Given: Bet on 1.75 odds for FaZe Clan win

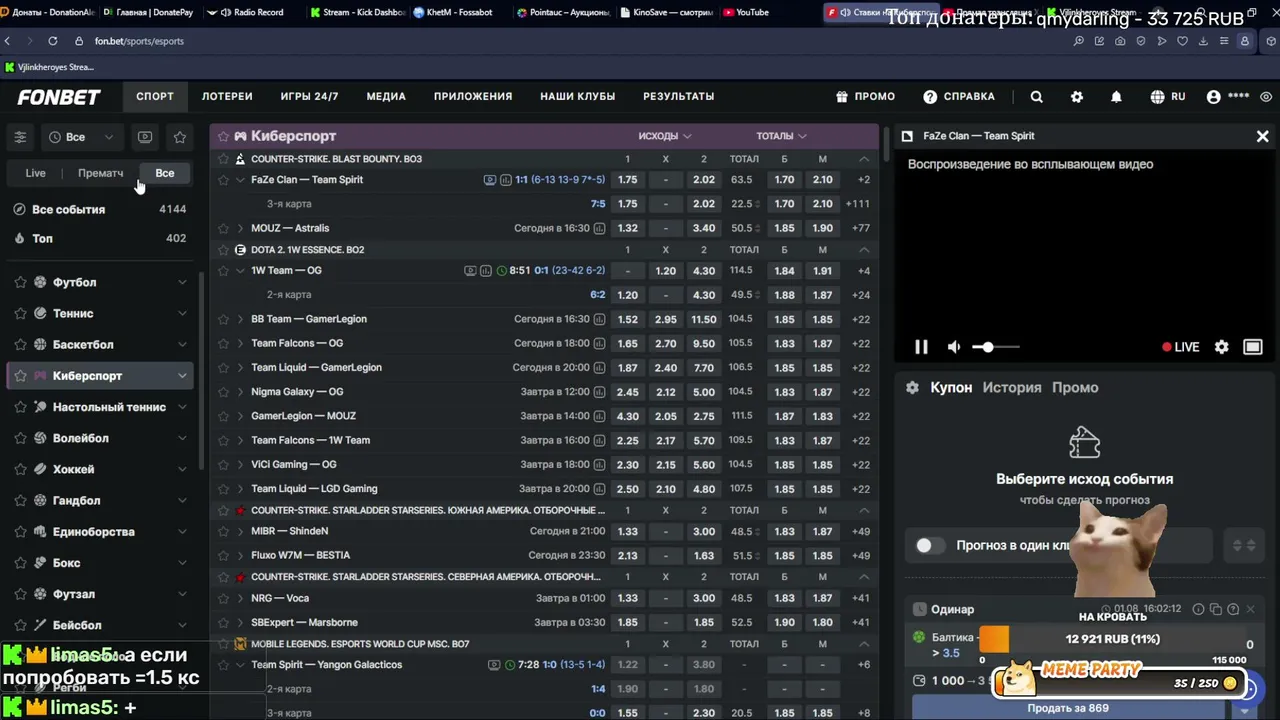Looking at the screenshot, I should (x=628, y=180).
